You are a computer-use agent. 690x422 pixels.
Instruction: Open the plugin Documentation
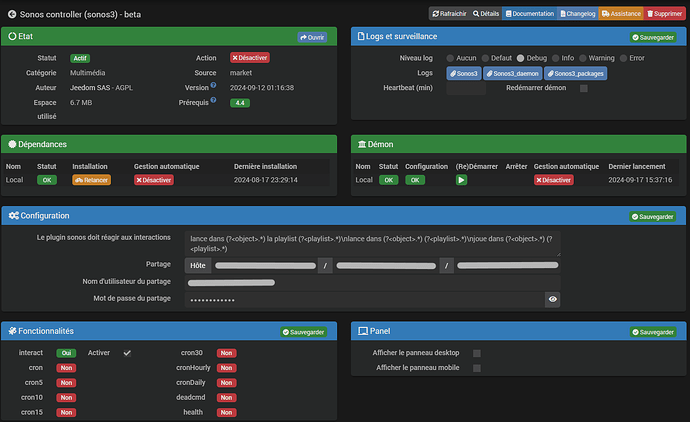pyautogui.click(x=529, y=14)
